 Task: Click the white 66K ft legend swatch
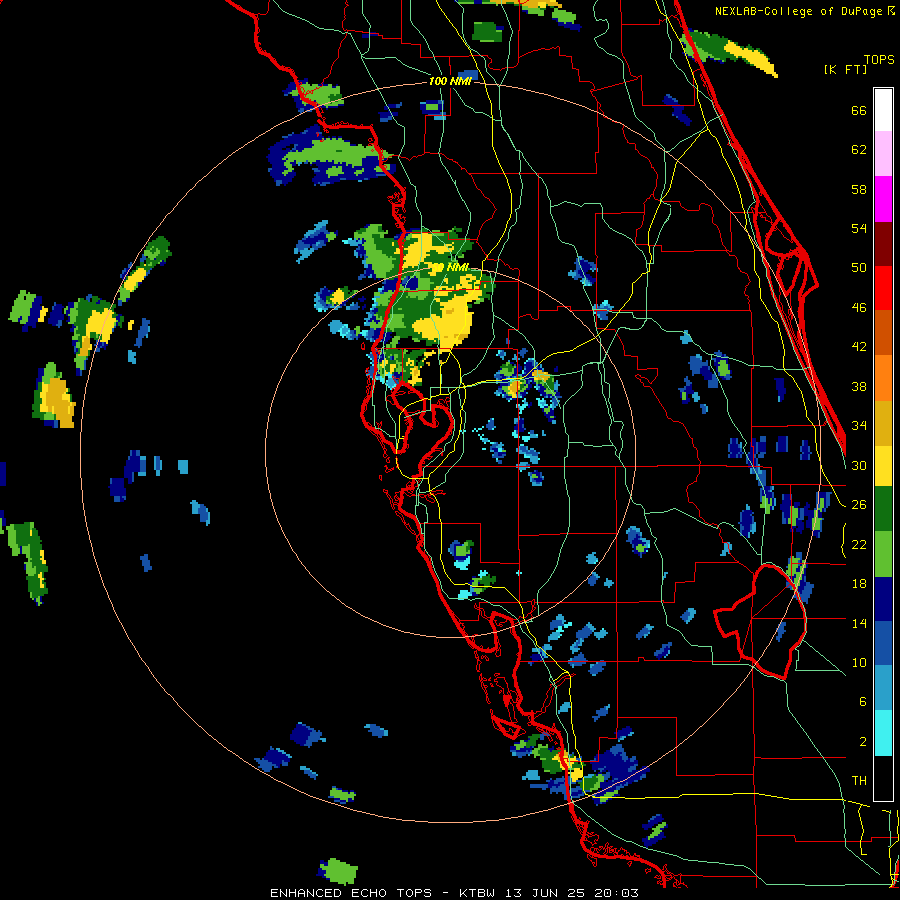click(x=883, y=110)
